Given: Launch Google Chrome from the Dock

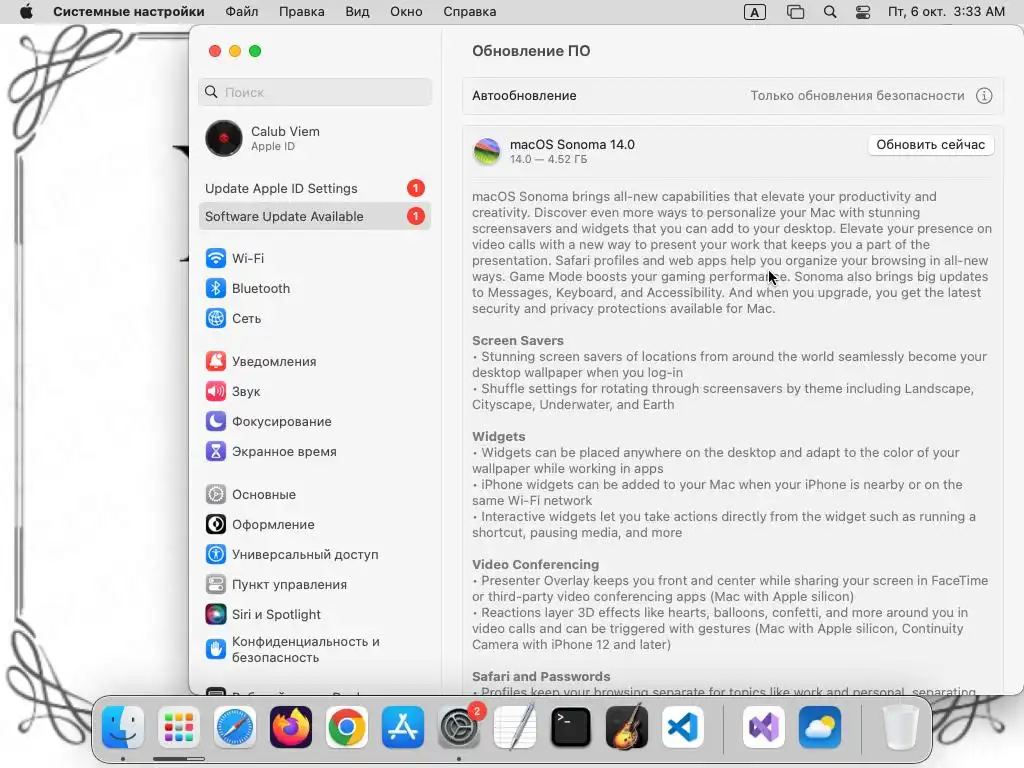Looking at the screenshot, I should (x=347, y=727).
